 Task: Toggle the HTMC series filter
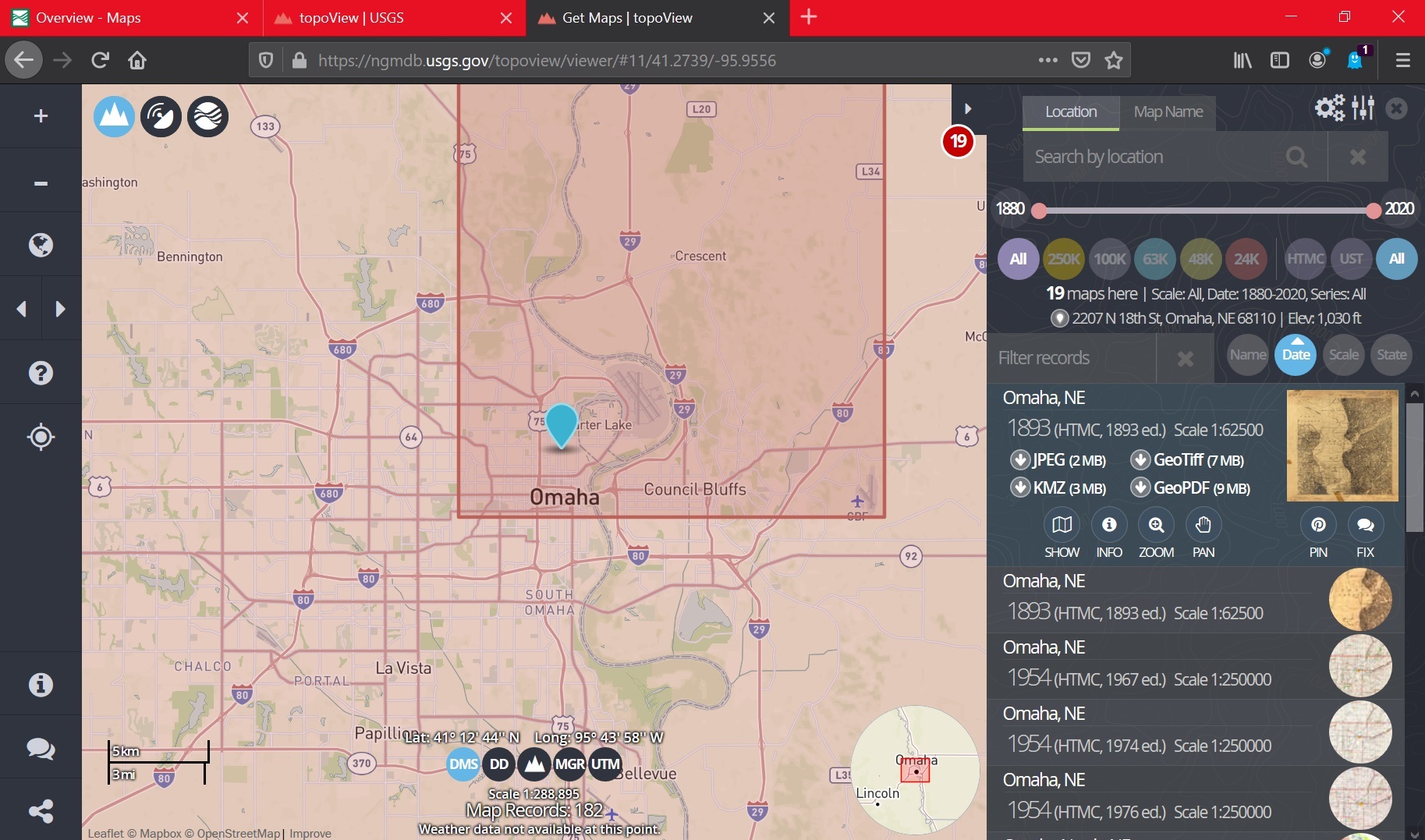click(x=1306, y=259)
